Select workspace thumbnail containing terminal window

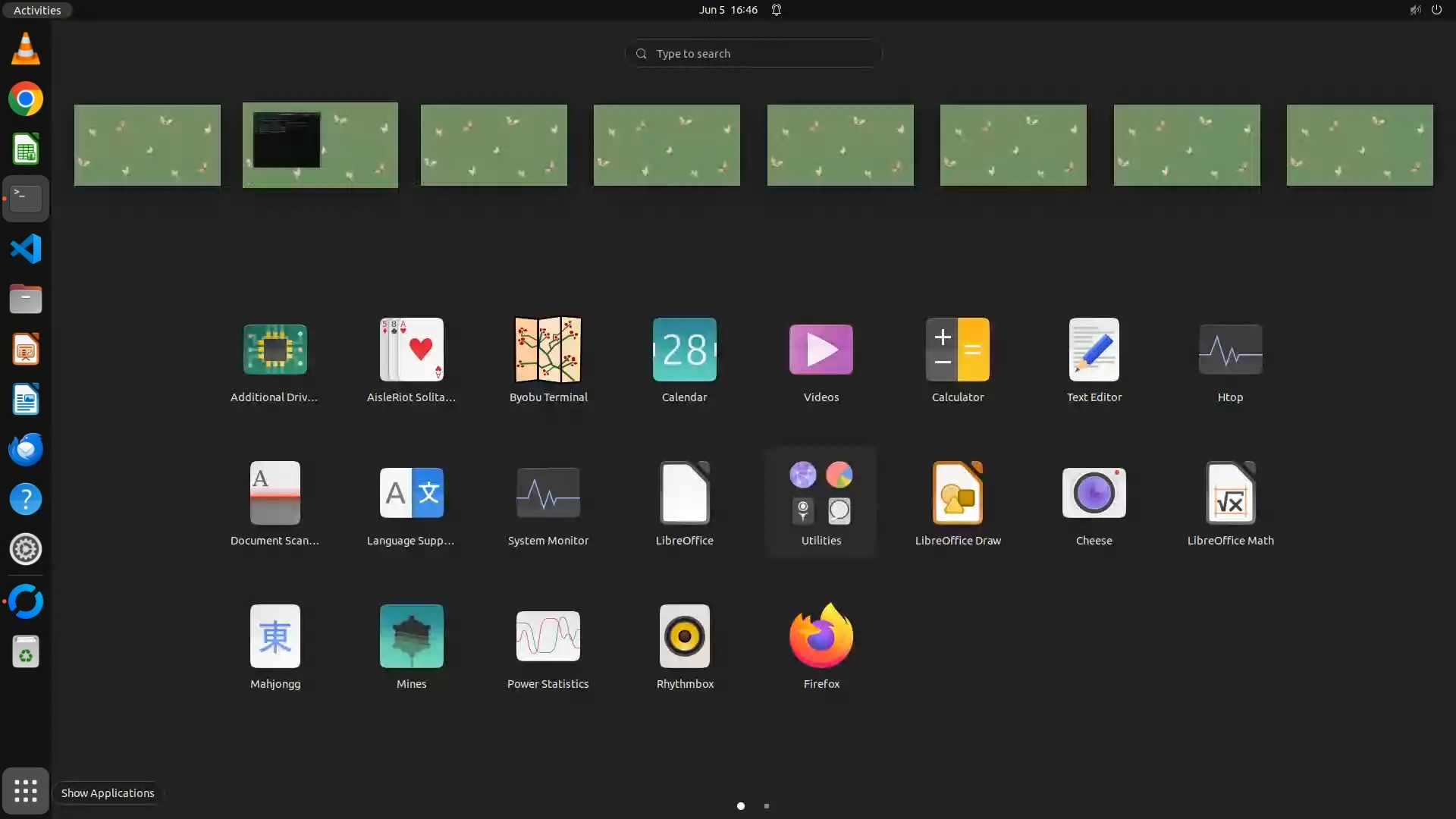click(x=320, y=145)
